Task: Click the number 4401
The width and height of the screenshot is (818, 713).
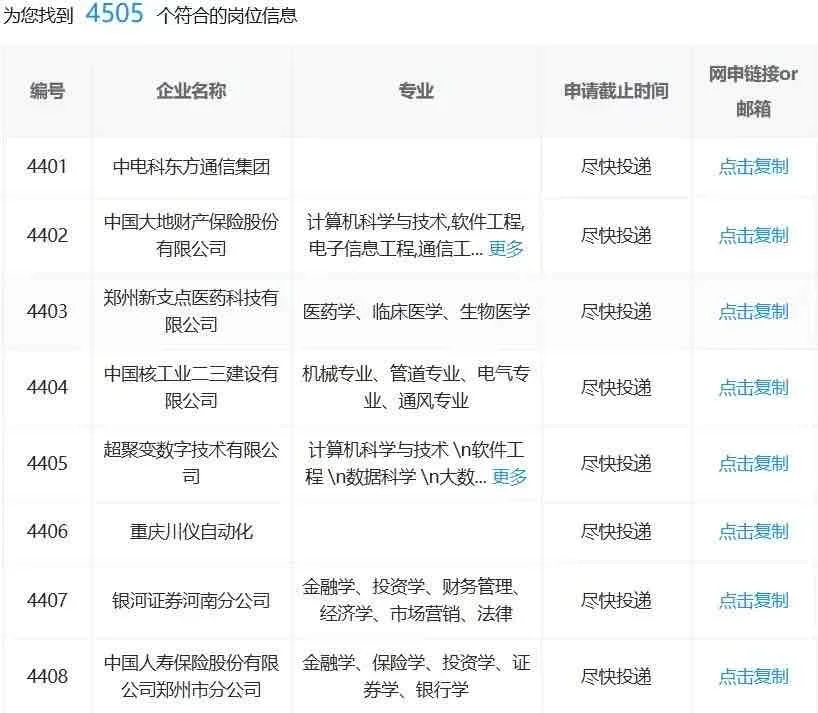Action: click(x=47, y=167)
